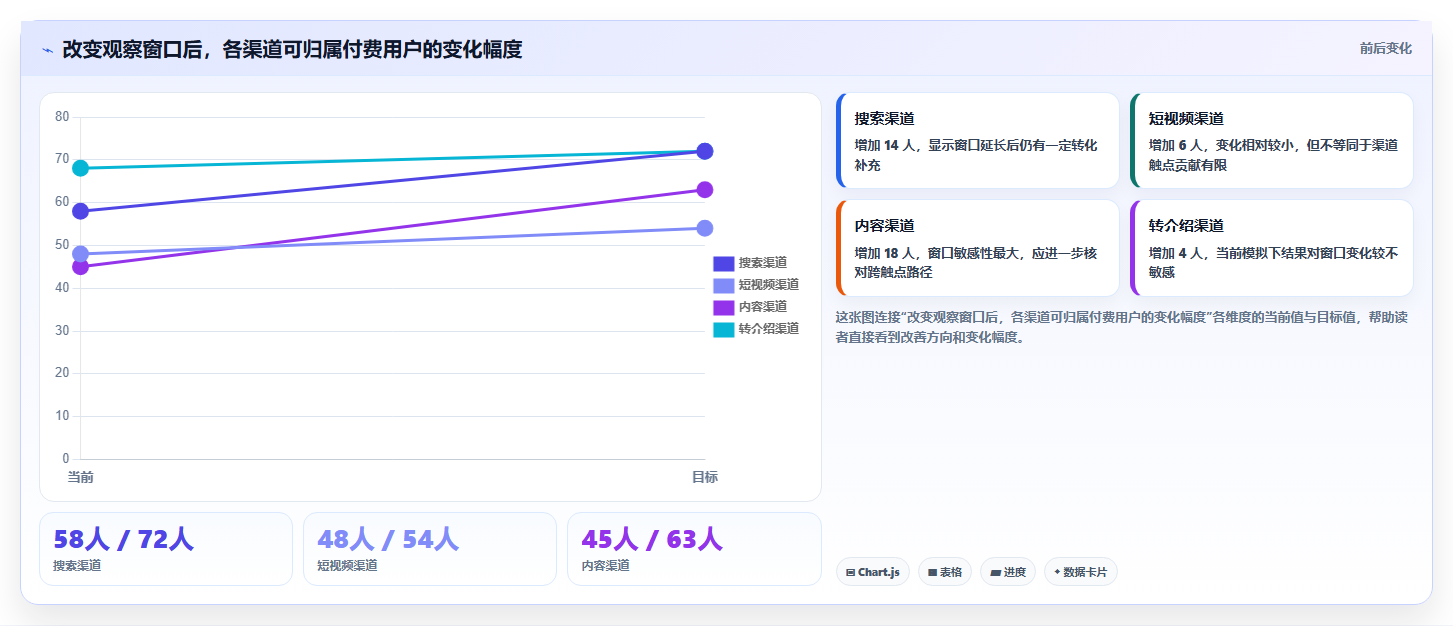Viewport: 1453px width, 626px height.
Task: Open the 内容渠道 insight card
Action: pyautogui.click(x=977, y=248)
